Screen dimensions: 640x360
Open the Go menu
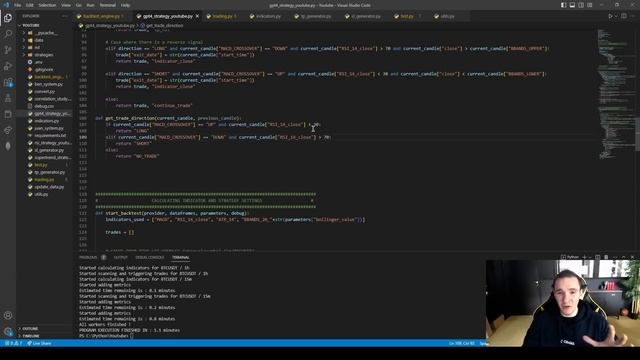coord(79,5)
